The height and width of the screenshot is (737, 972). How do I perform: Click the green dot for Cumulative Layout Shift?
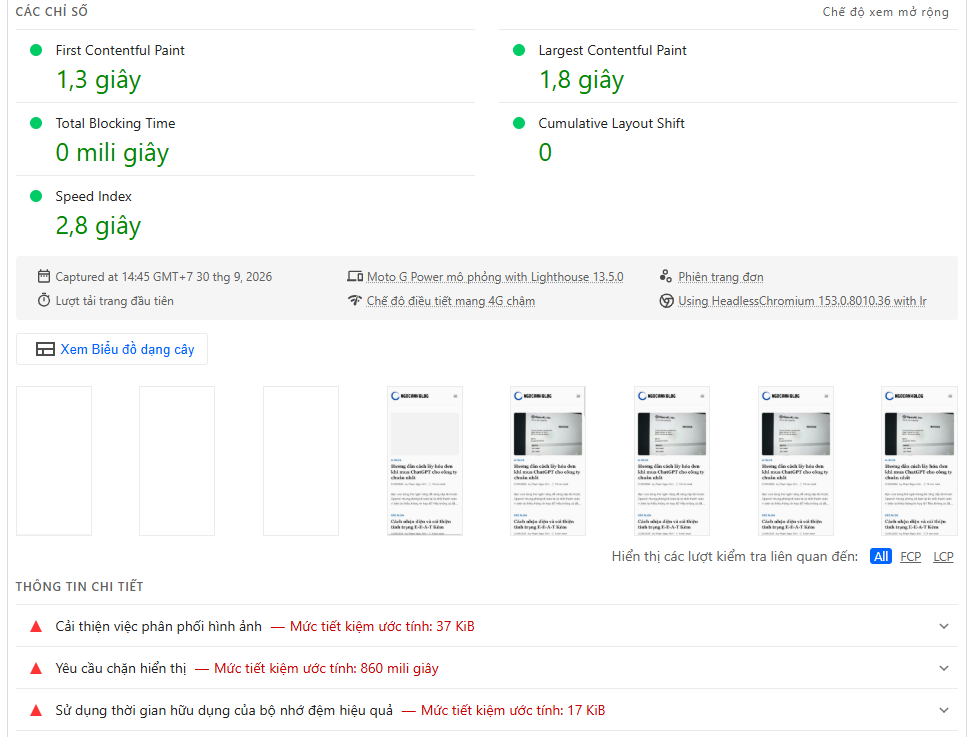click(519, 123)
